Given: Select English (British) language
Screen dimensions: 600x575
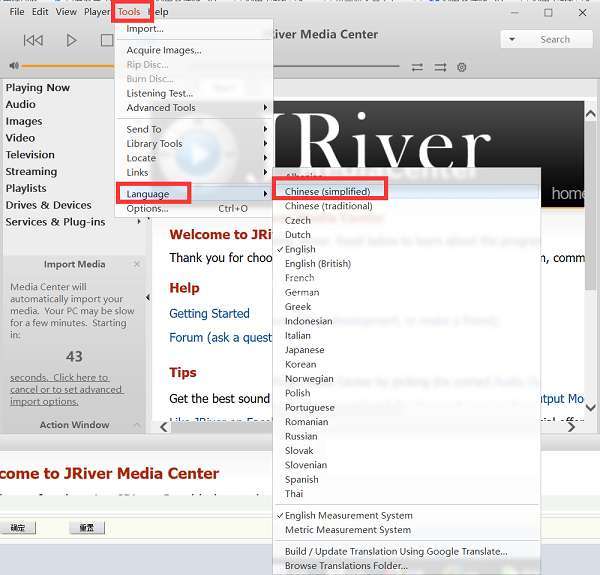Looking at the screenshot, I should coord(406,264).
